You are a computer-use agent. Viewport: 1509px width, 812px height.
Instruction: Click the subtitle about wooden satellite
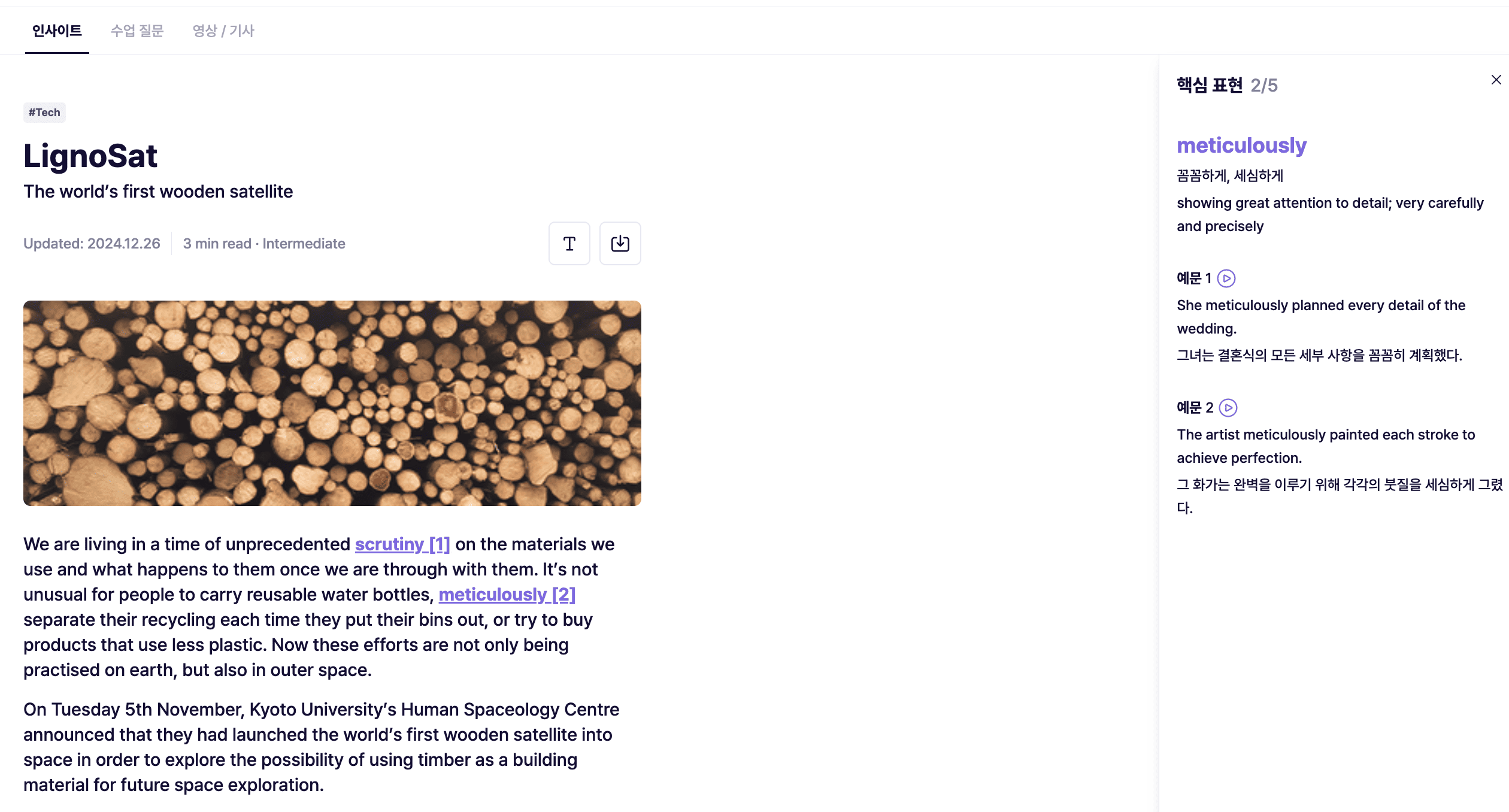158,192
